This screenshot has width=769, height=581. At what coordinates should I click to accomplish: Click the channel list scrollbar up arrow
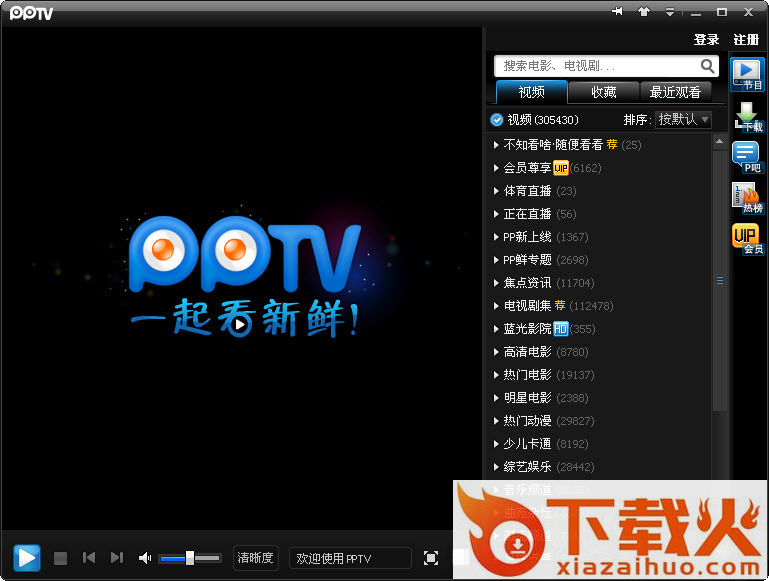(719, 142)
